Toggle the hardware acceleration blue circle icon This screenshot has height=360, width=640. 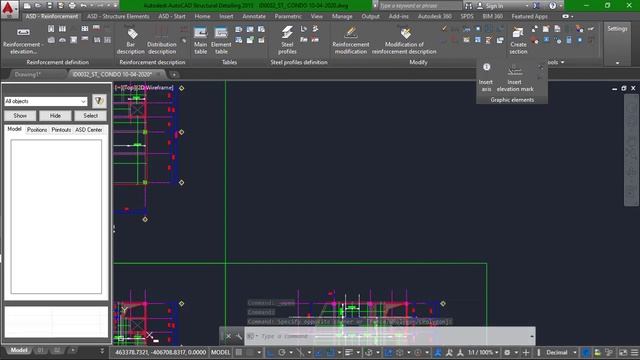pyautogui.click(x=586, y=352)
